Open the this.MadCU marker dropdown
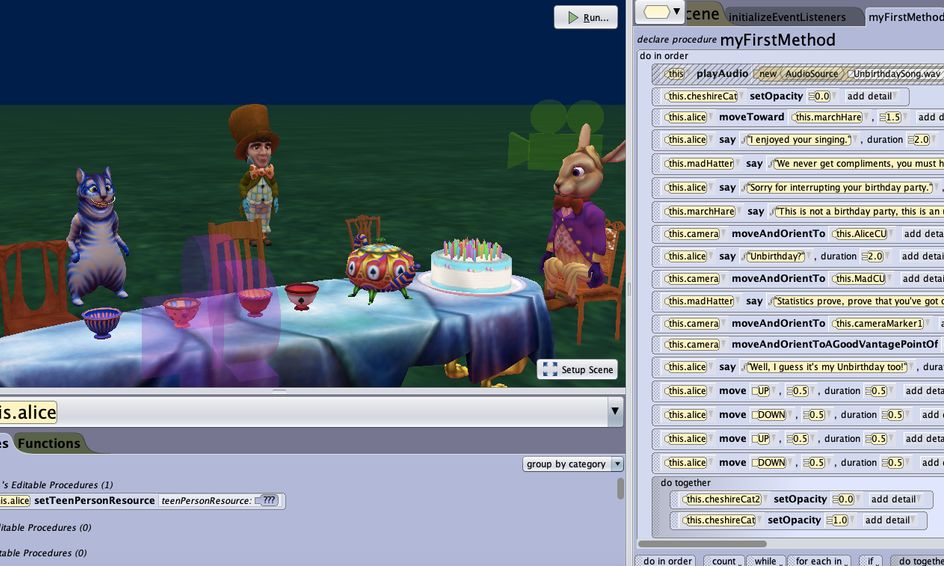 click(x=860, y=279)
